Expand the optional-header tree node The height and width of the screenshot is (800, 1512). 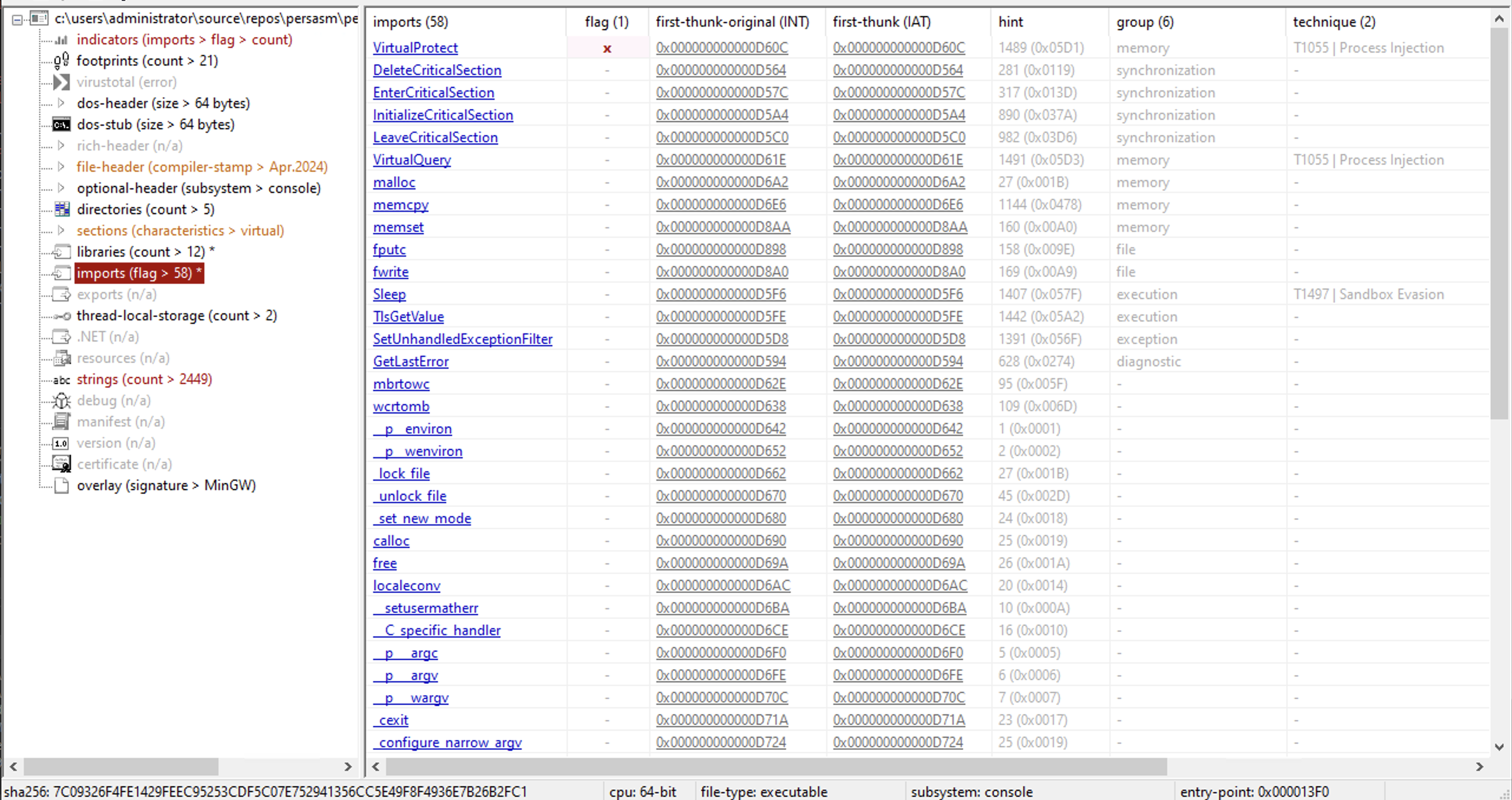[x=61, y=188]
